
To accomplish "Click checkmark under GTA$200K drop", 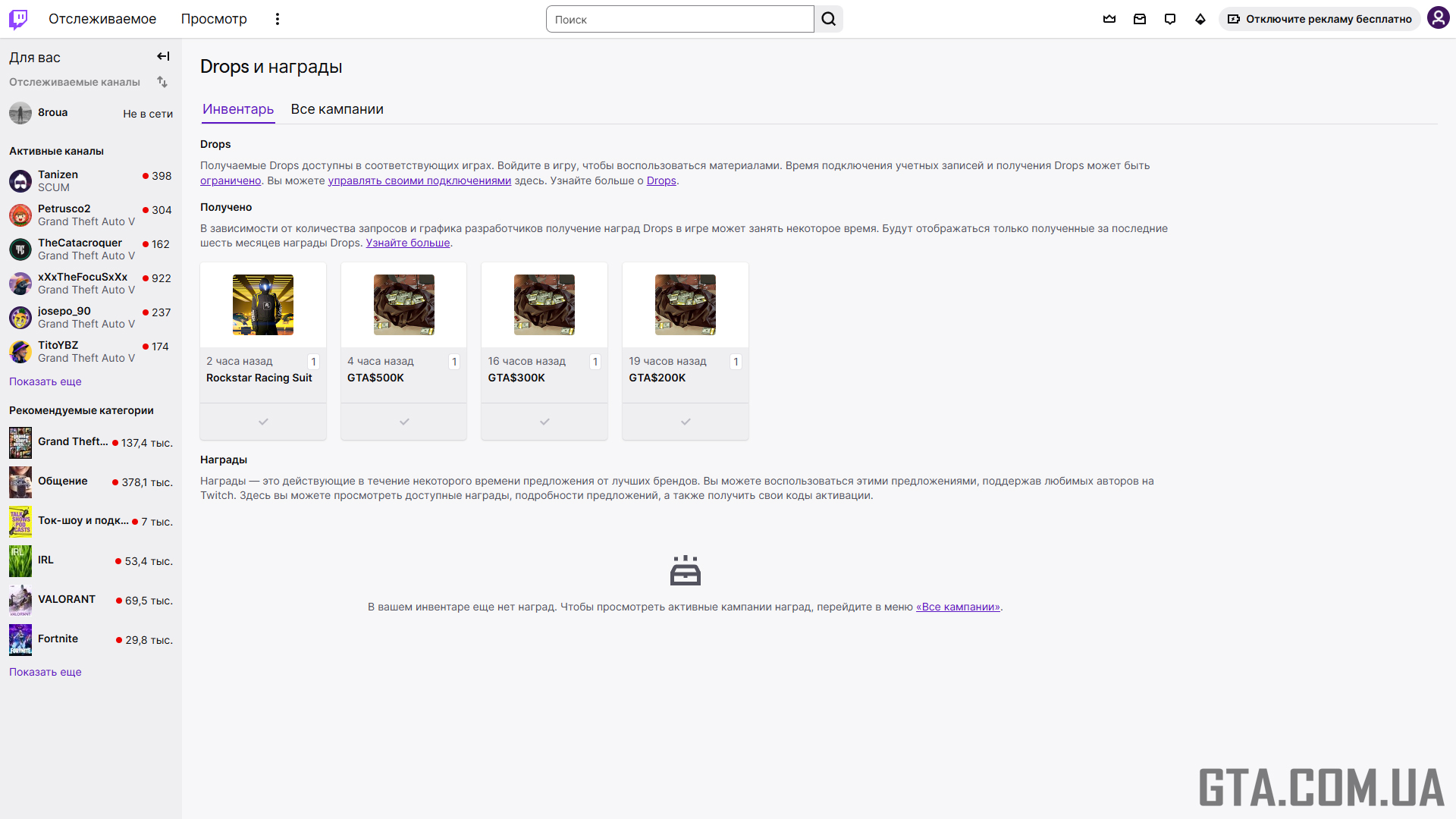I will pyautogui.click(x=686, y=422).
